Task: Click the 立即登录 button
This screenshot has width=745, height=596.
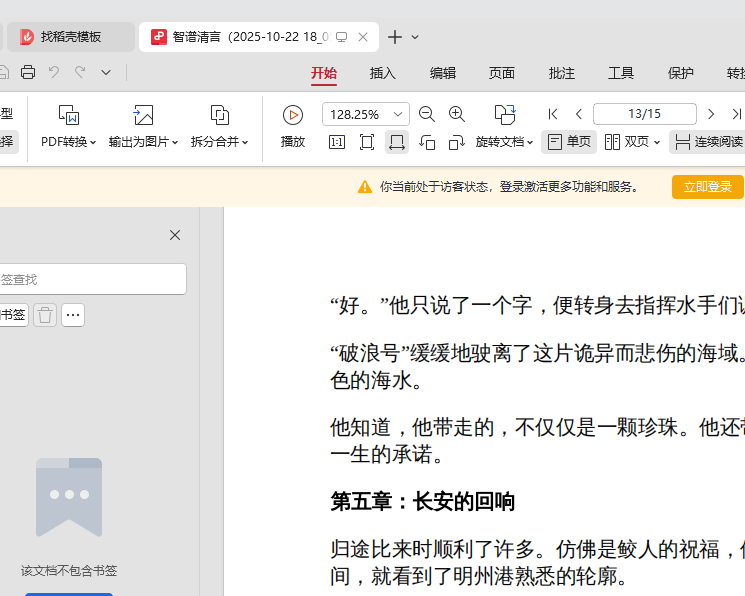Action: pos(707,186)
